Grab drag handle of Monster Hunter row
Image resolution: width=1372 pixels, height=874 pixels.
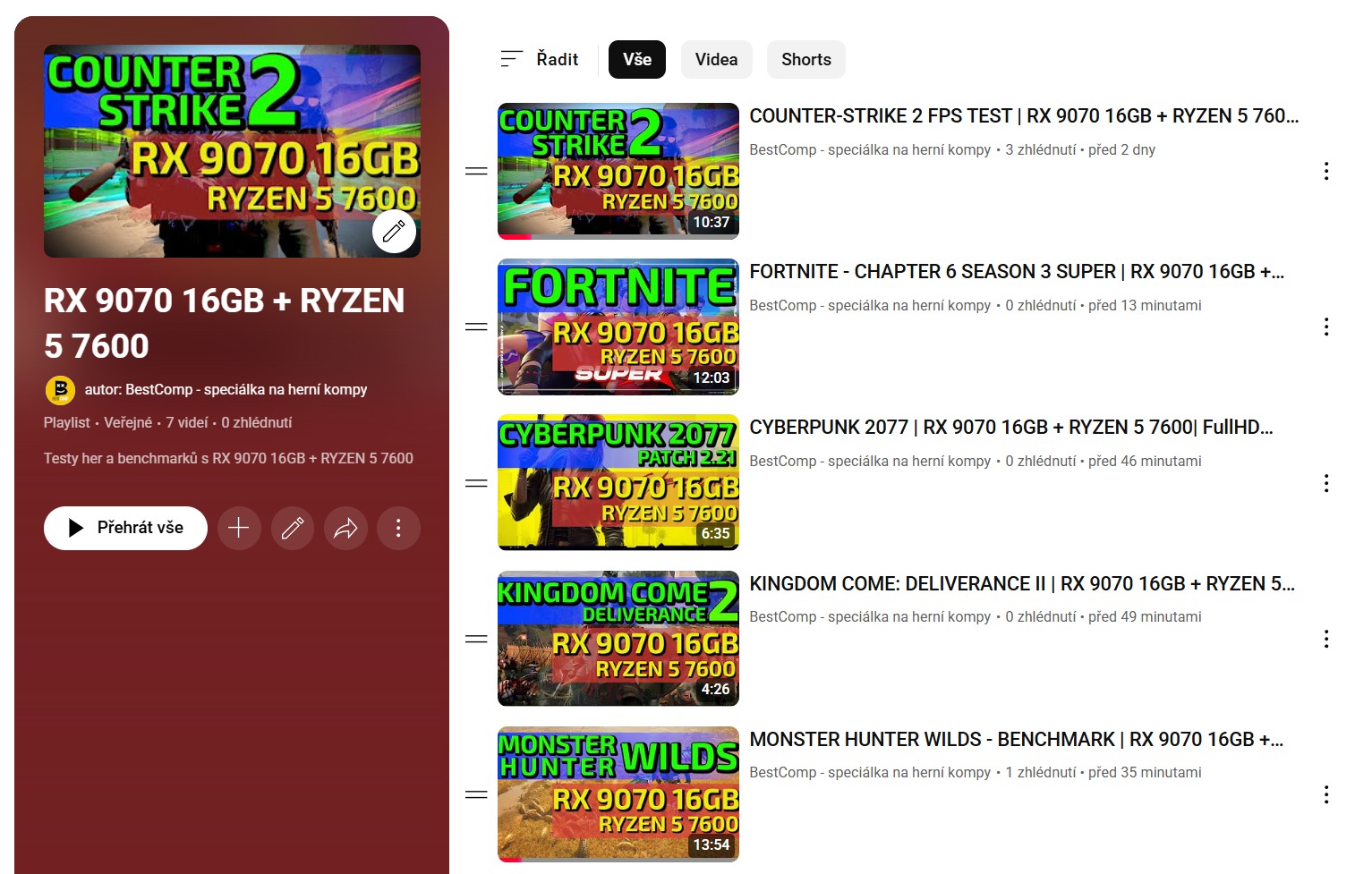(x=476, y=794)
